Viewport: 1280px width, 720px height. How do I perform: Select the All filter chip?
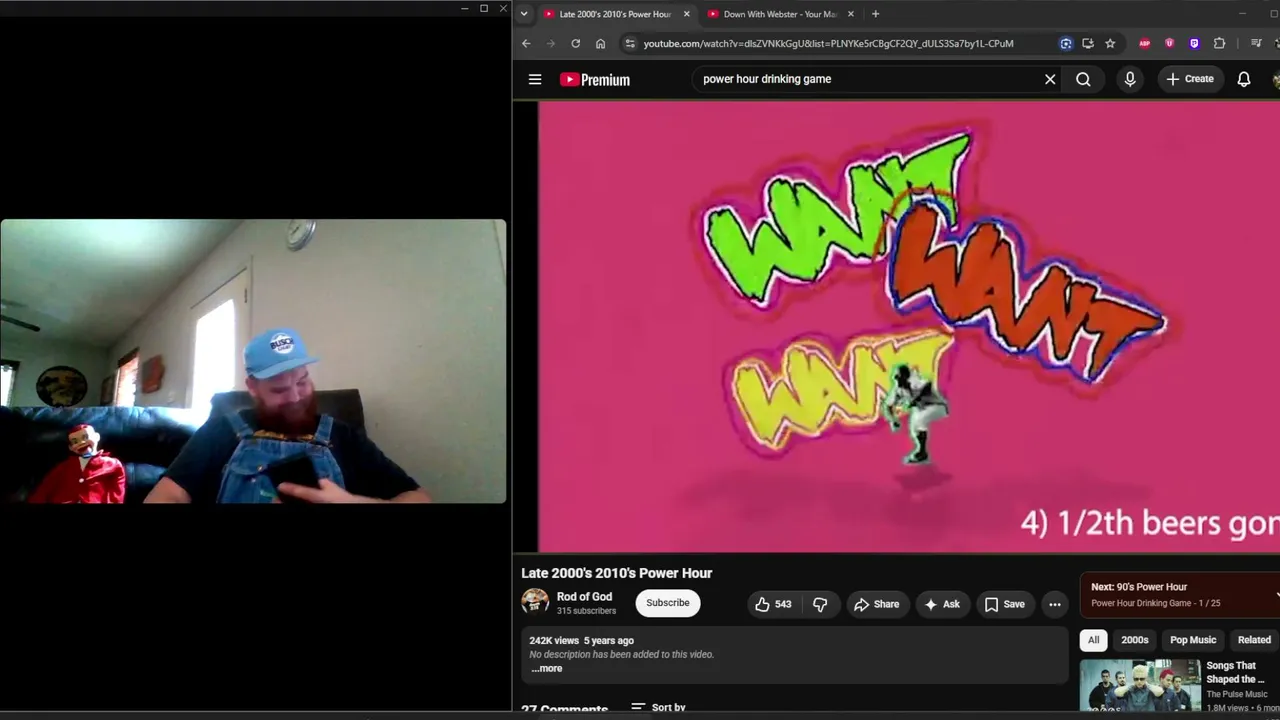coord(1093,640)
